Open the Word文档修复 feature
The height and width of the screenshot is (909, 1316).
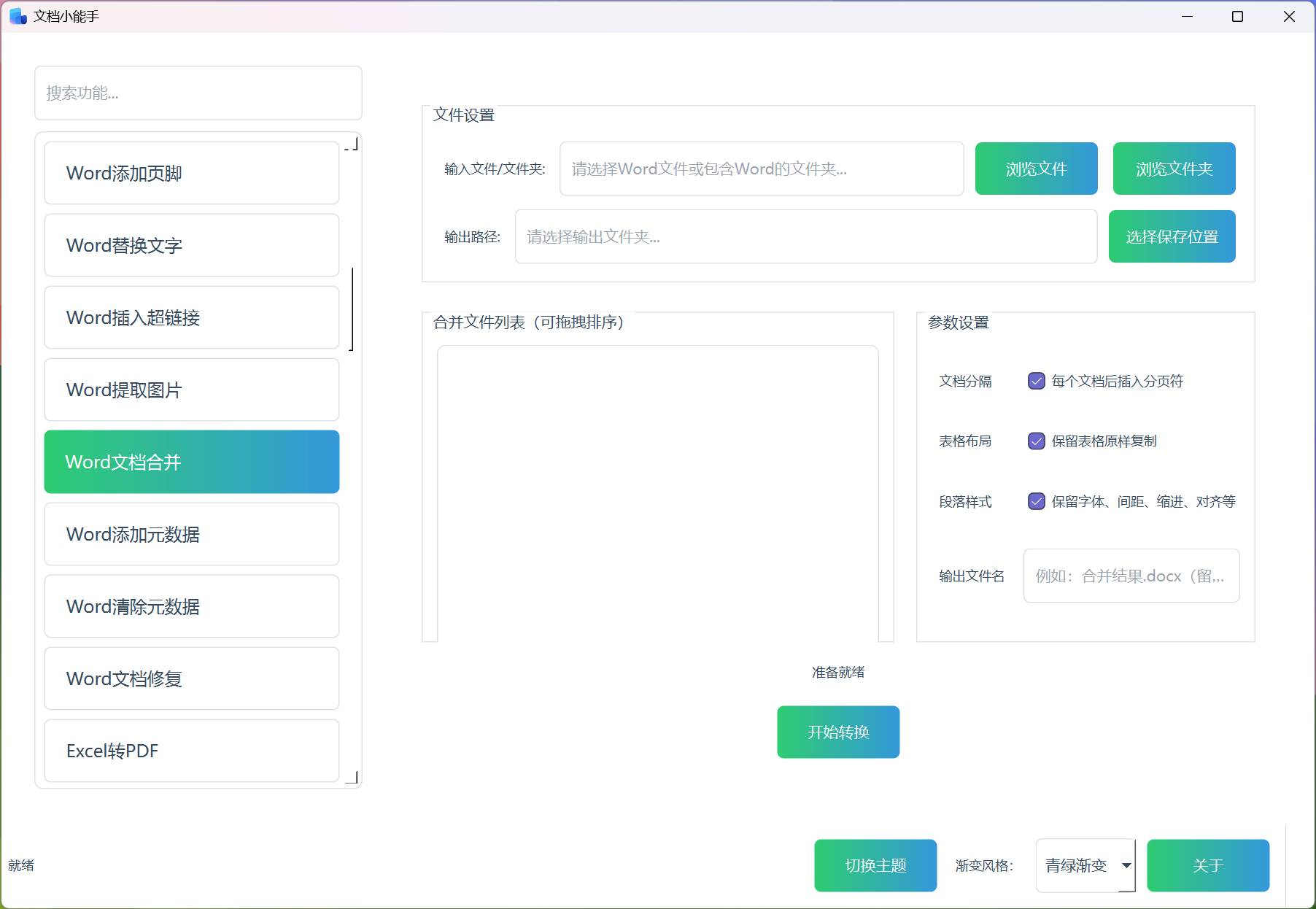tap(191, 678)
